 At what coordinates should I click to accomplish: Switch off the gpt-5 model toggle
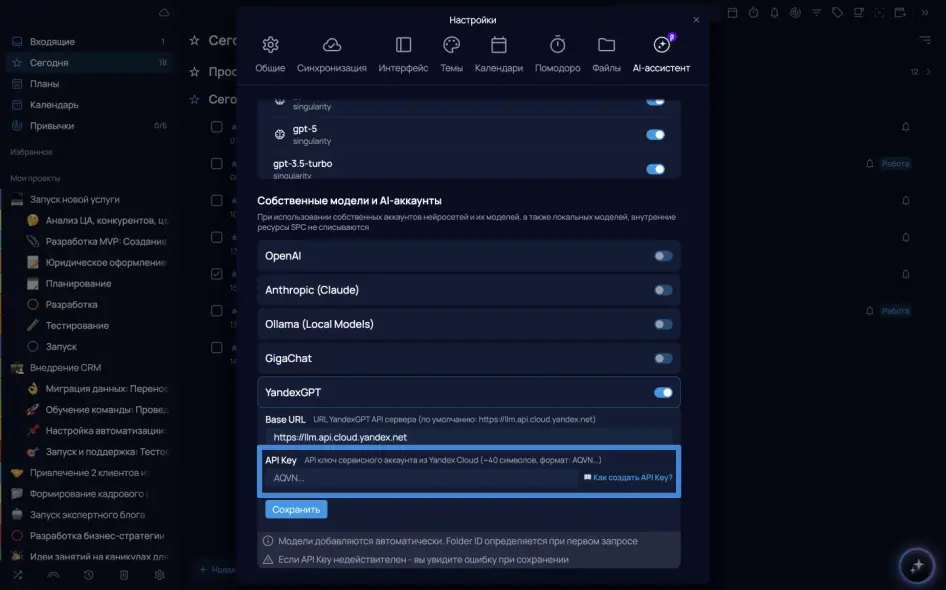click(655, 135)
